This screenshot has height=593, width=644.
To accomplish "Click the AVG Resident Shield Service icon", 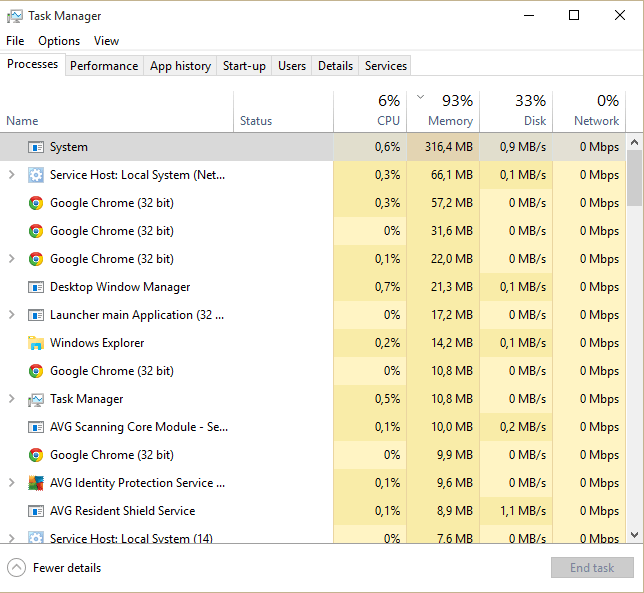I will (36, 511).
